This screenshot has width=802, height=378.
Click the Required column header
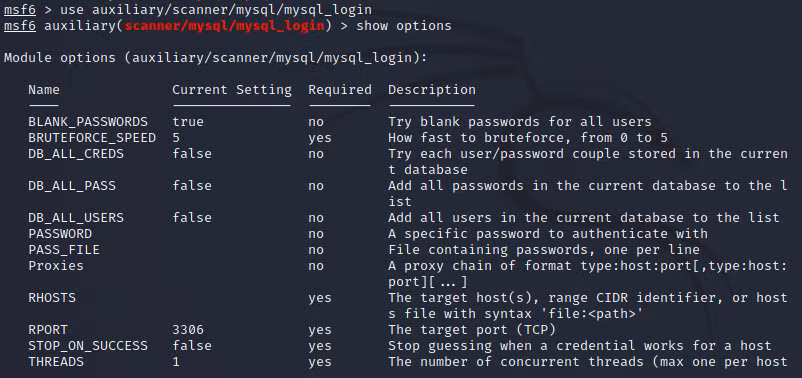point(340,90)
